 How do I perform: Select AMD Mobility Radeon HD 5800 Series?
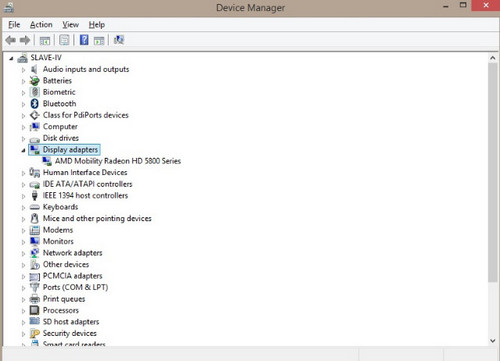pos(118,161)
